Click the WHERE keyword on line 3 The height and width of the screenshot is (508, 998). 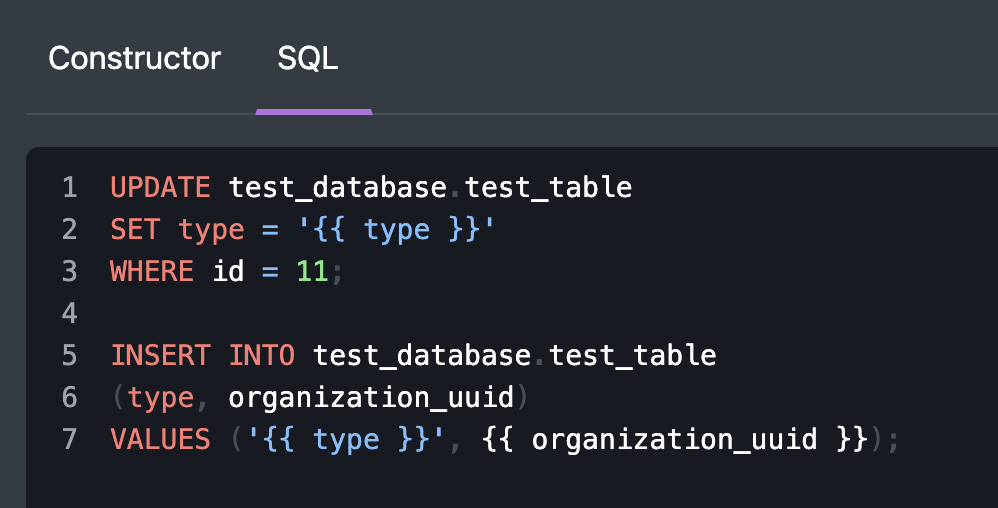point(152,271)
